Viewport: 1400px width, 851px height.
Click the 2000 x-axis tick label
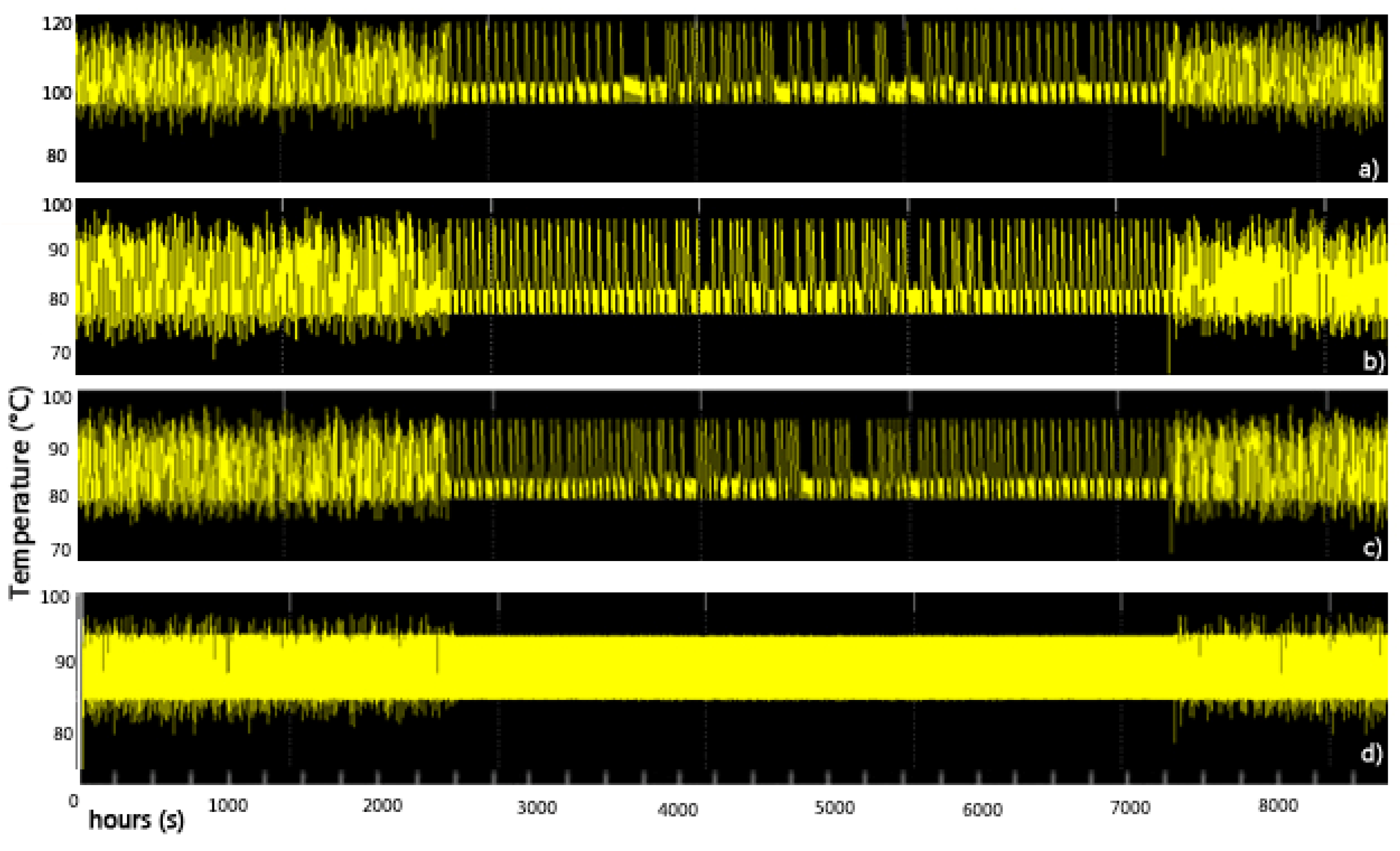coord(383,805)
